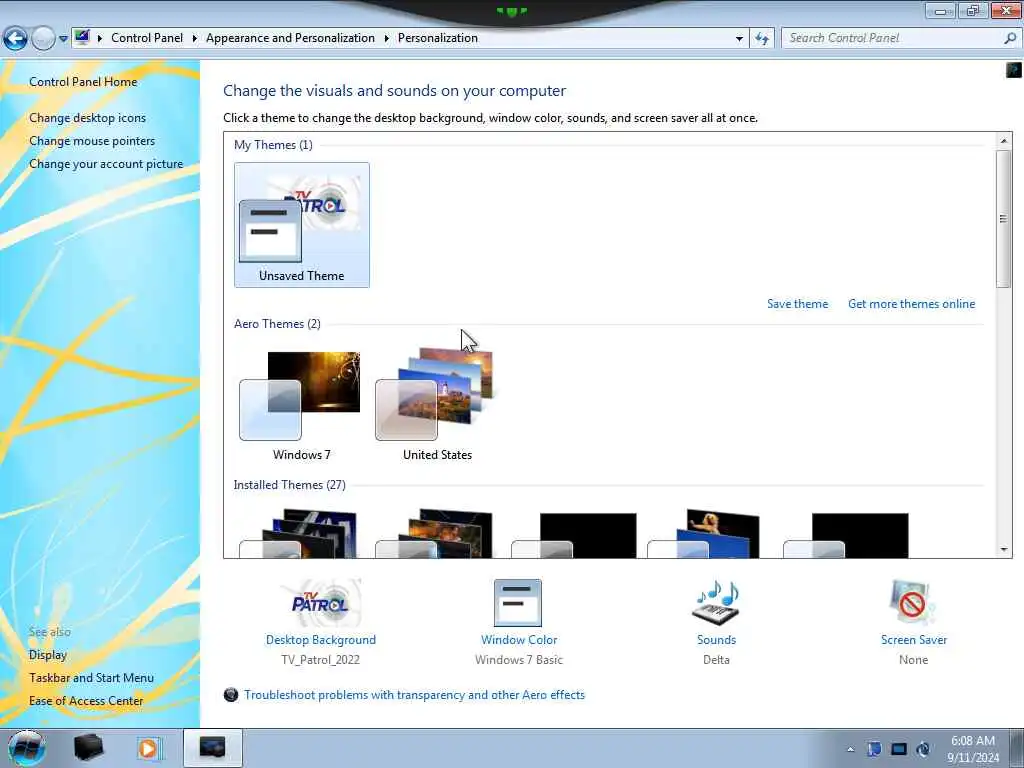Open Change your account picture link
The image size is (1024, 768).
106,164
